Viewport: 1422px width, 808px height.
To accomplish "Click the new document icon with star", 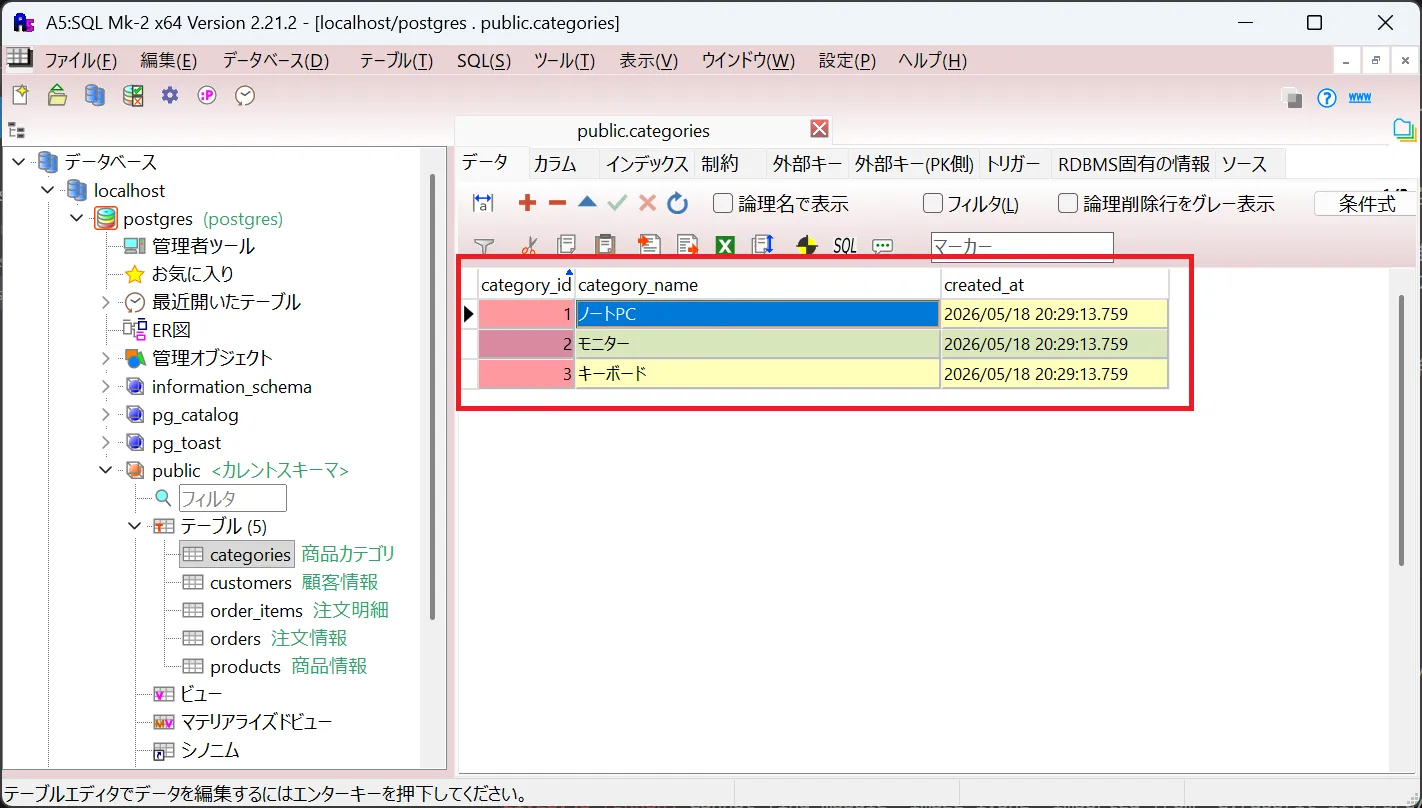I will (20, 96).
